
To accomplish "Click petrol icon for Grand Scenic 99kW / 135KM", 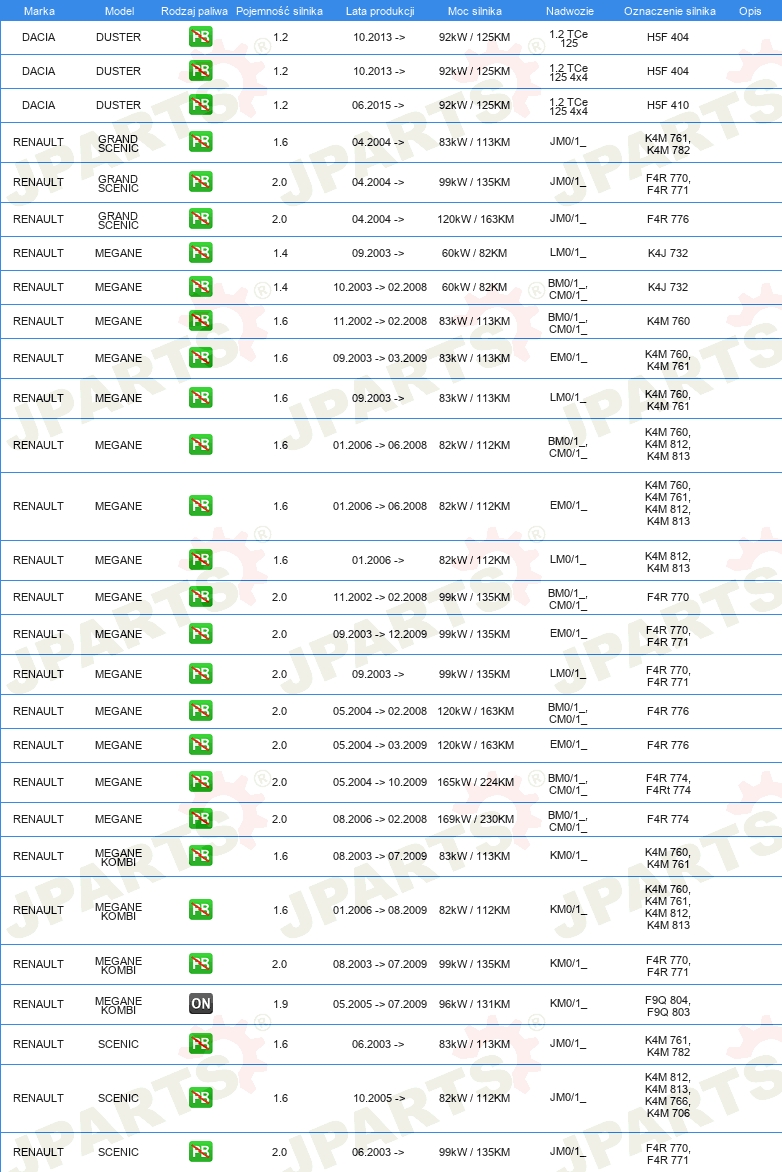I will [x=200, y=182].
